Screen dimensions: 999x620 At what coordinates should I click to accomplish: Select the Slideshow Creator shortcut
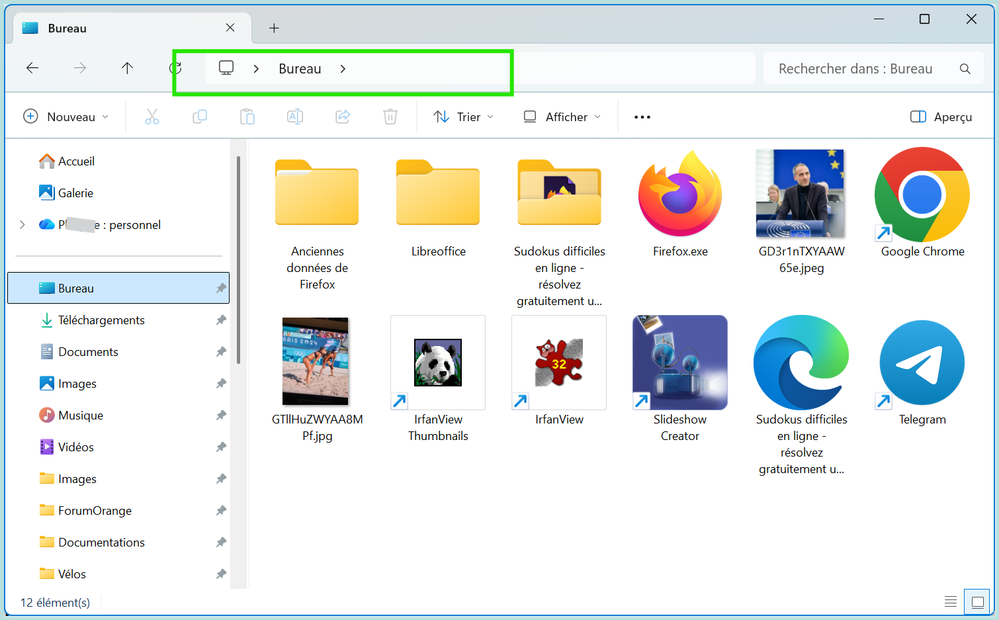[x=680, y=363]
